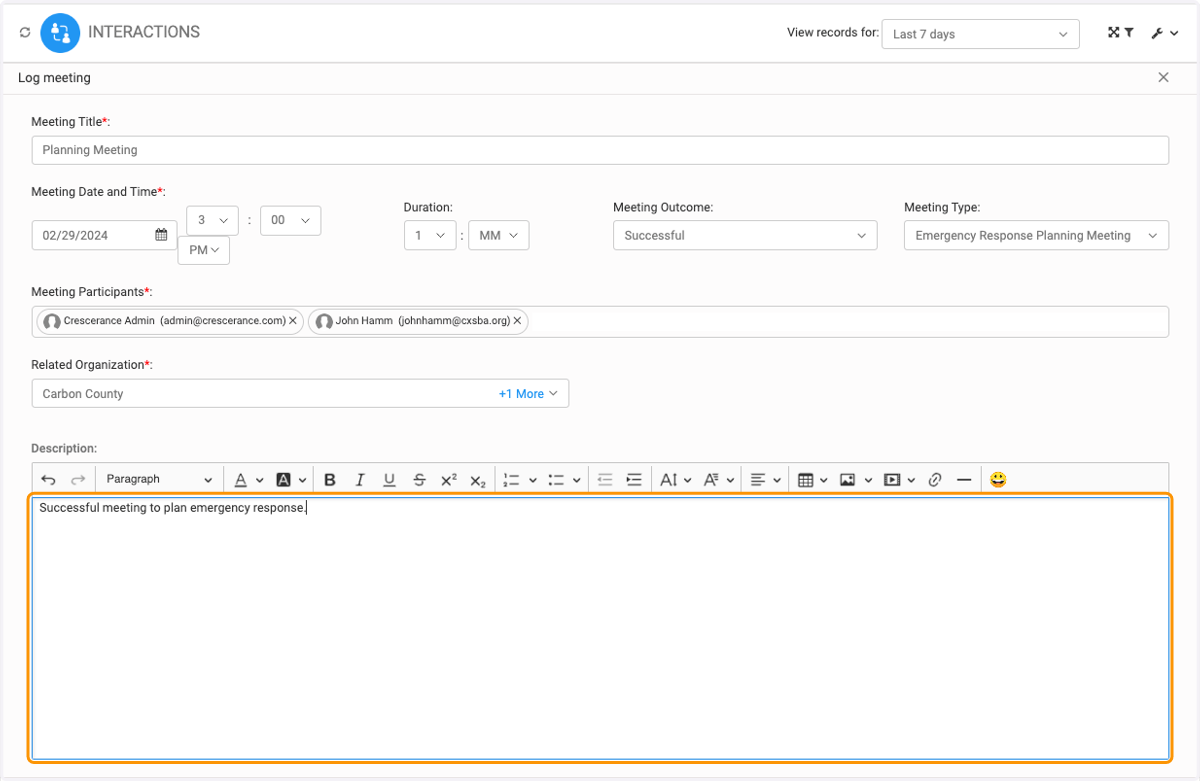Click inside the Description text area
Image resolution: width=1200 pixels, height=781 pixels.
[600, 628]
